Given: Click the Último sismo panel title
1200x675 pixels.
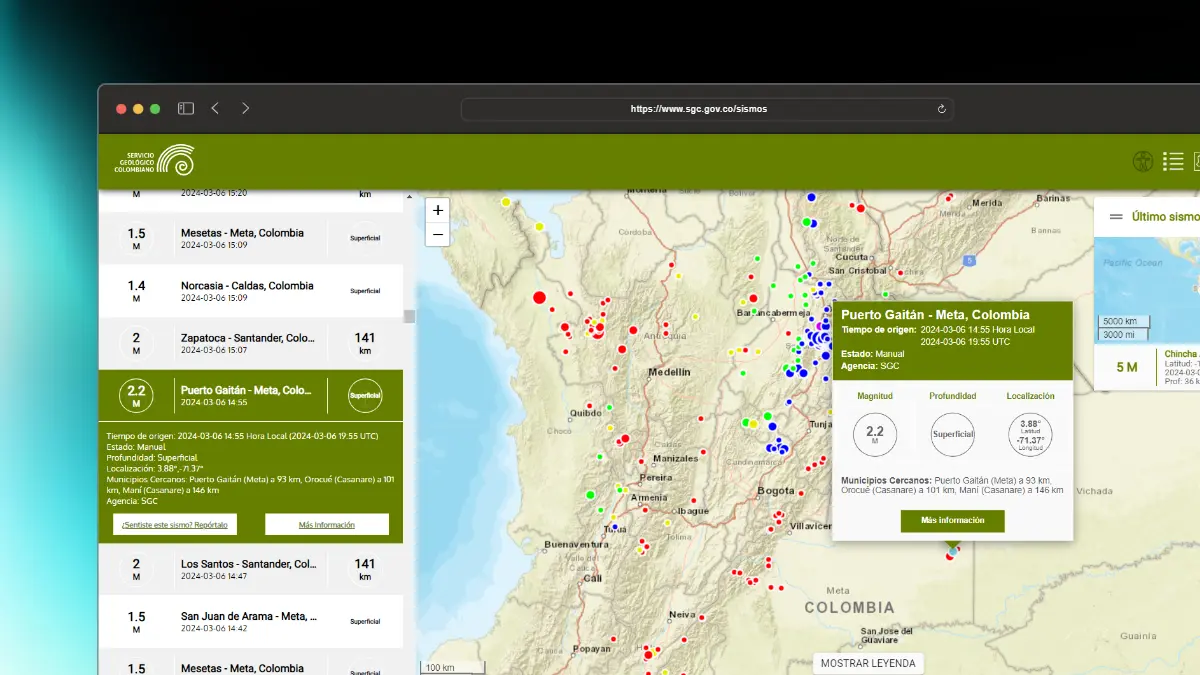Looking at the screenshot, I should point(1165,216).
